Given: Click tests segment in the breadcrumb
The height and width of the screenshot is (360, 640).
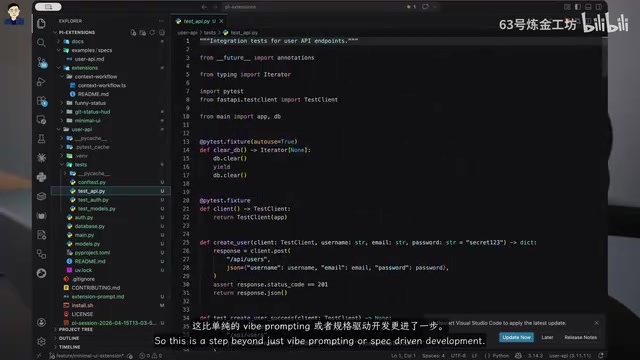Looking at the screenshot, I should click(209, 33).
